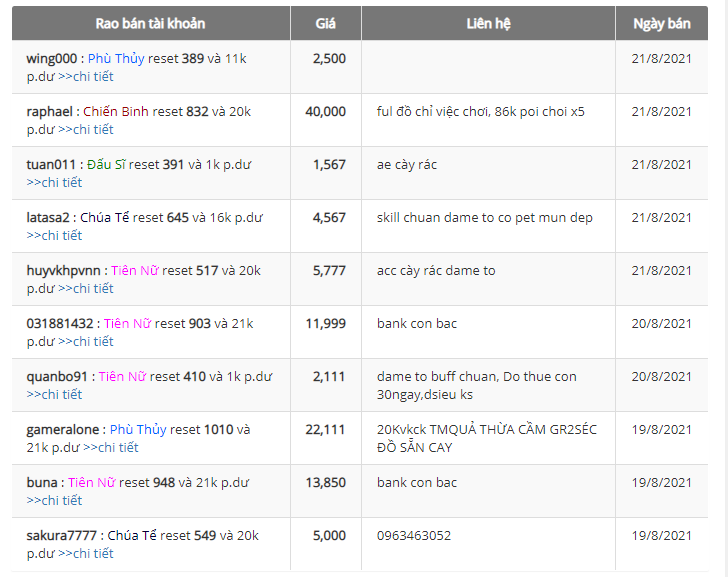
Task: Click chi tiết under latasa2 listing
Action: point(55,235)
